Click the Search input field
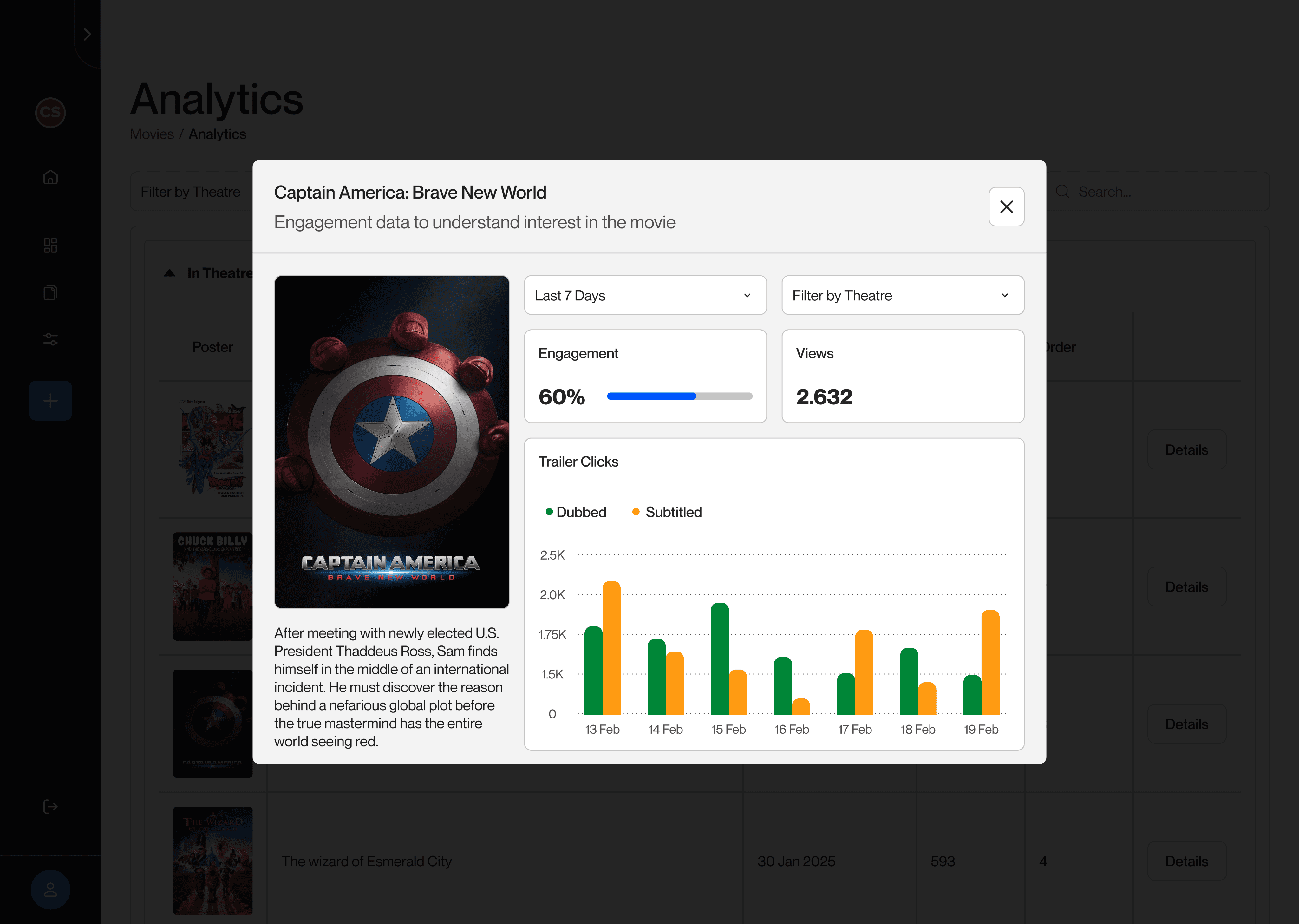 [x=1158, y=192]
